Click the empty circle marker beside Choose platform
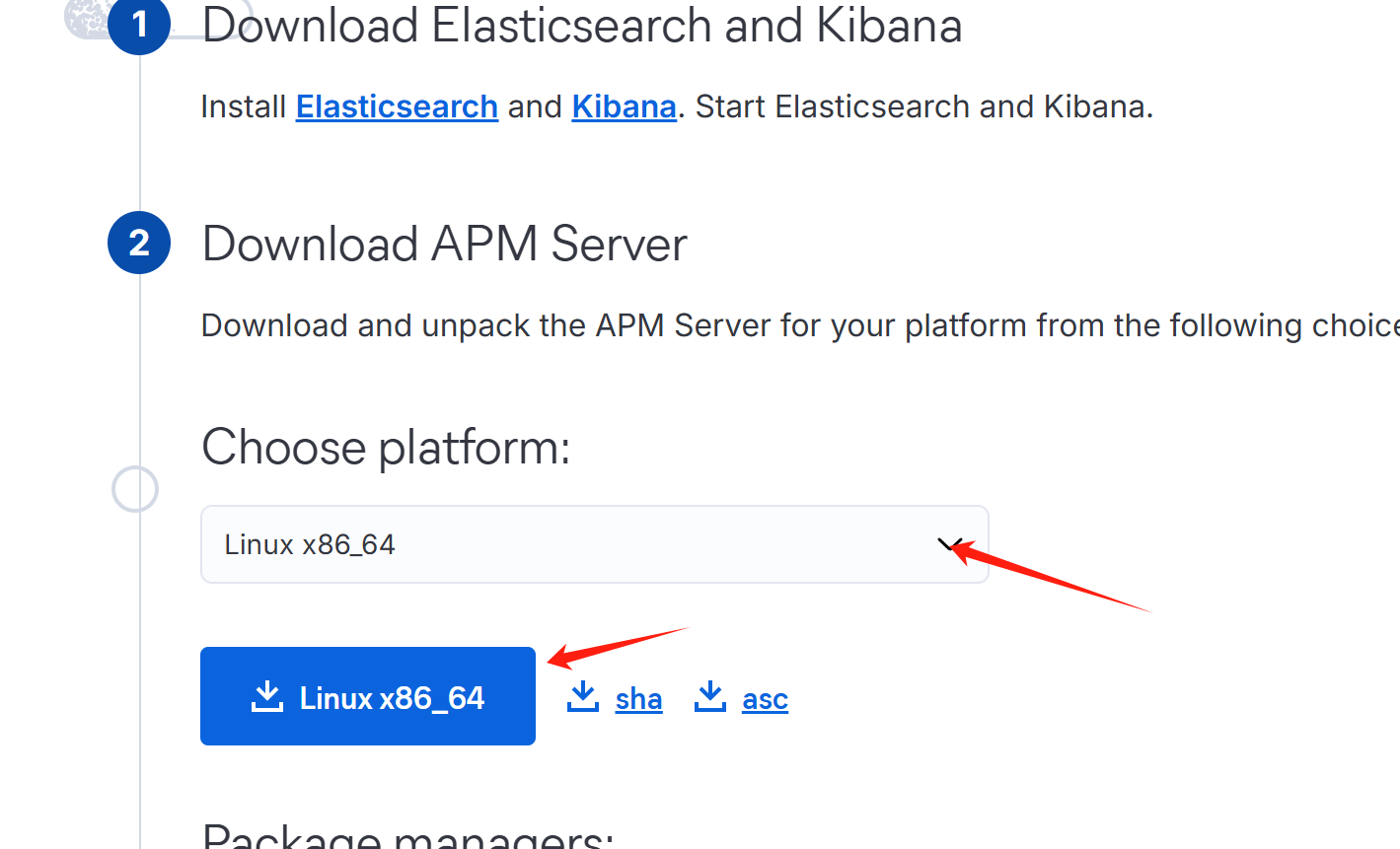Screen dimensions: 1400x849 click(x=135, y=489)
